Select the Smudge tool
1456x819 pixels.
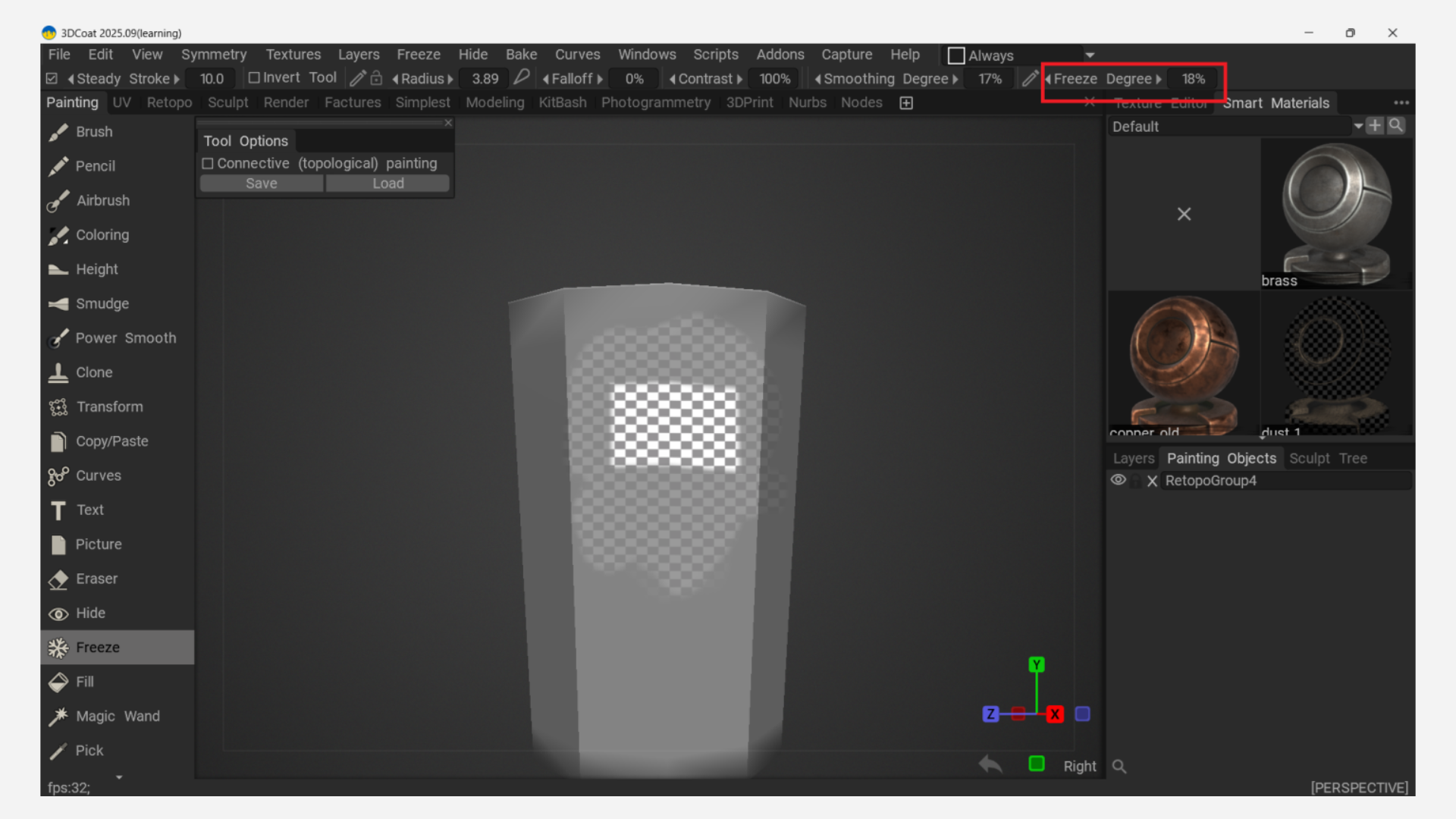(102, 303)
